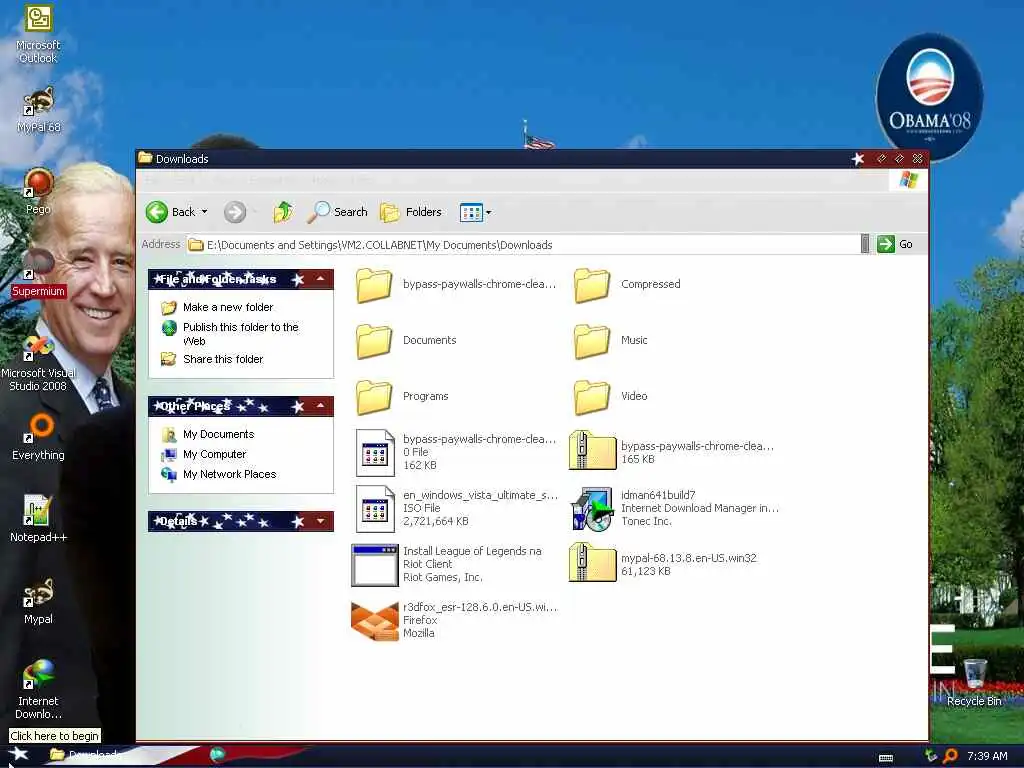
Task: Click the Downloads taskbar button
Action: 85,756
